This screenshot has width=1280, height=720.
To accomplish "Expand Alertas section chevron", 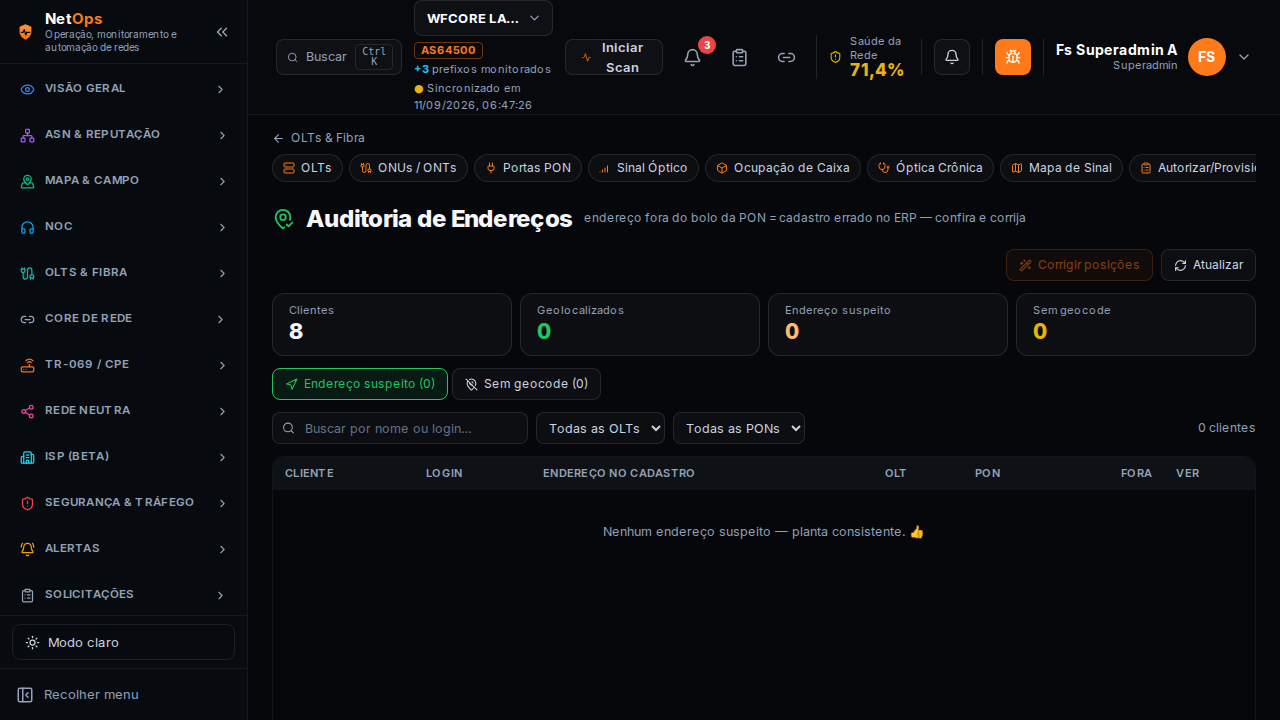I will pos(222,549).
